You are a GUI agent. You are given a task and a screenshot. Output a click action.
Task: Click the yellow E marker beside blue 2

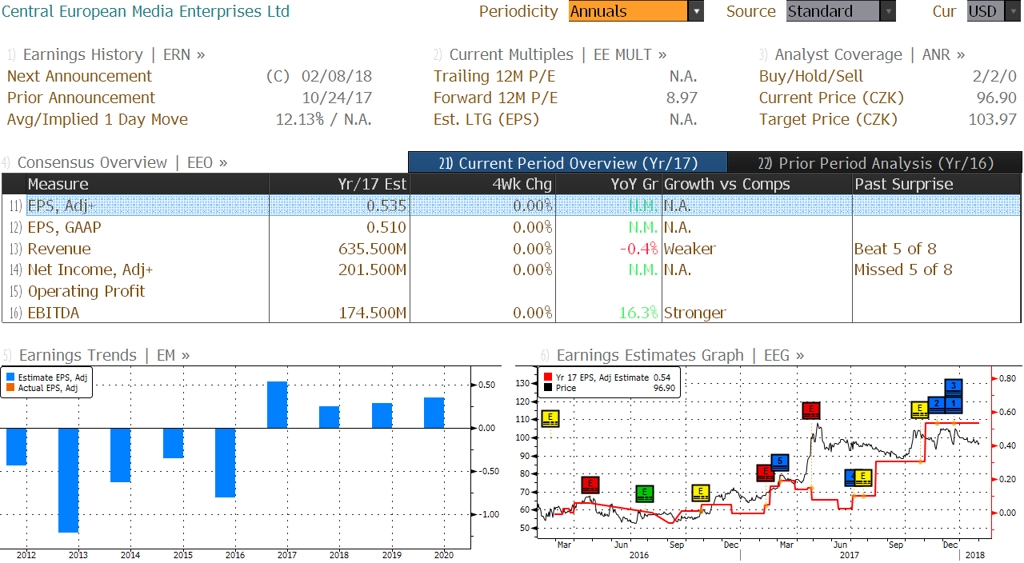click(x=920, y=410)
